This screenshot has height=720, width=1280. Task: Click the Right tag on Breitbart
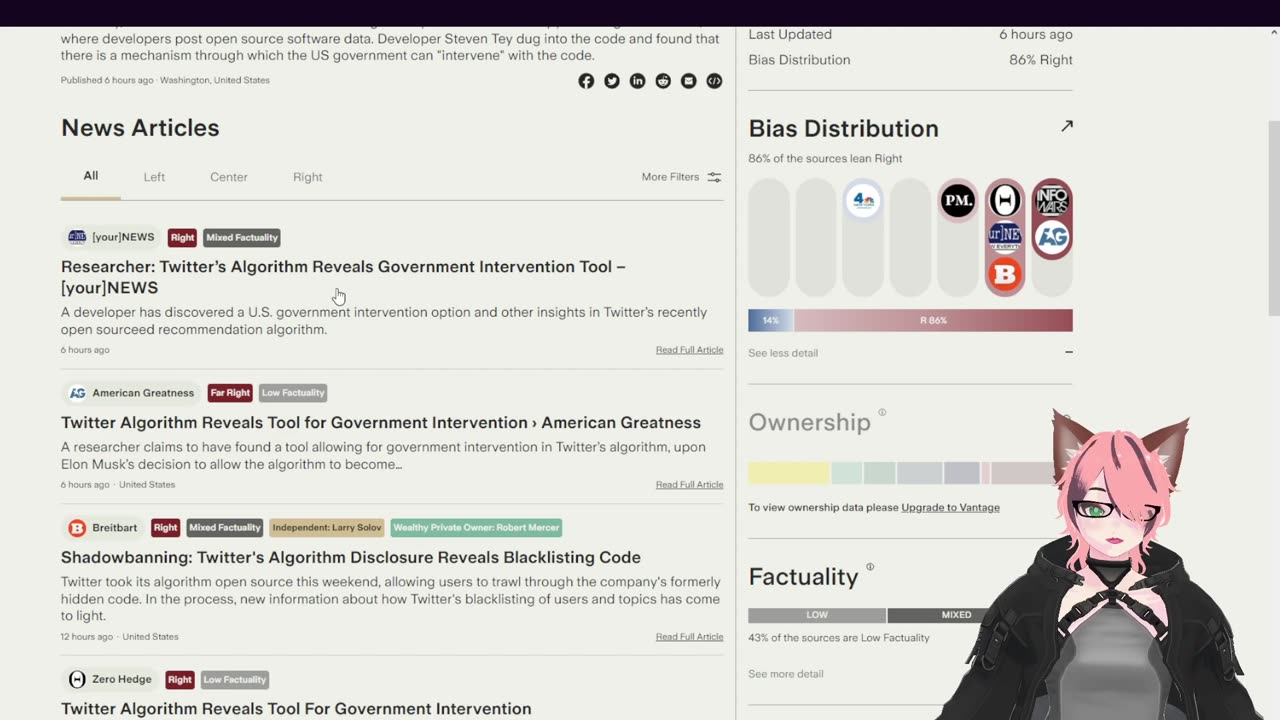tap(165, 528)
